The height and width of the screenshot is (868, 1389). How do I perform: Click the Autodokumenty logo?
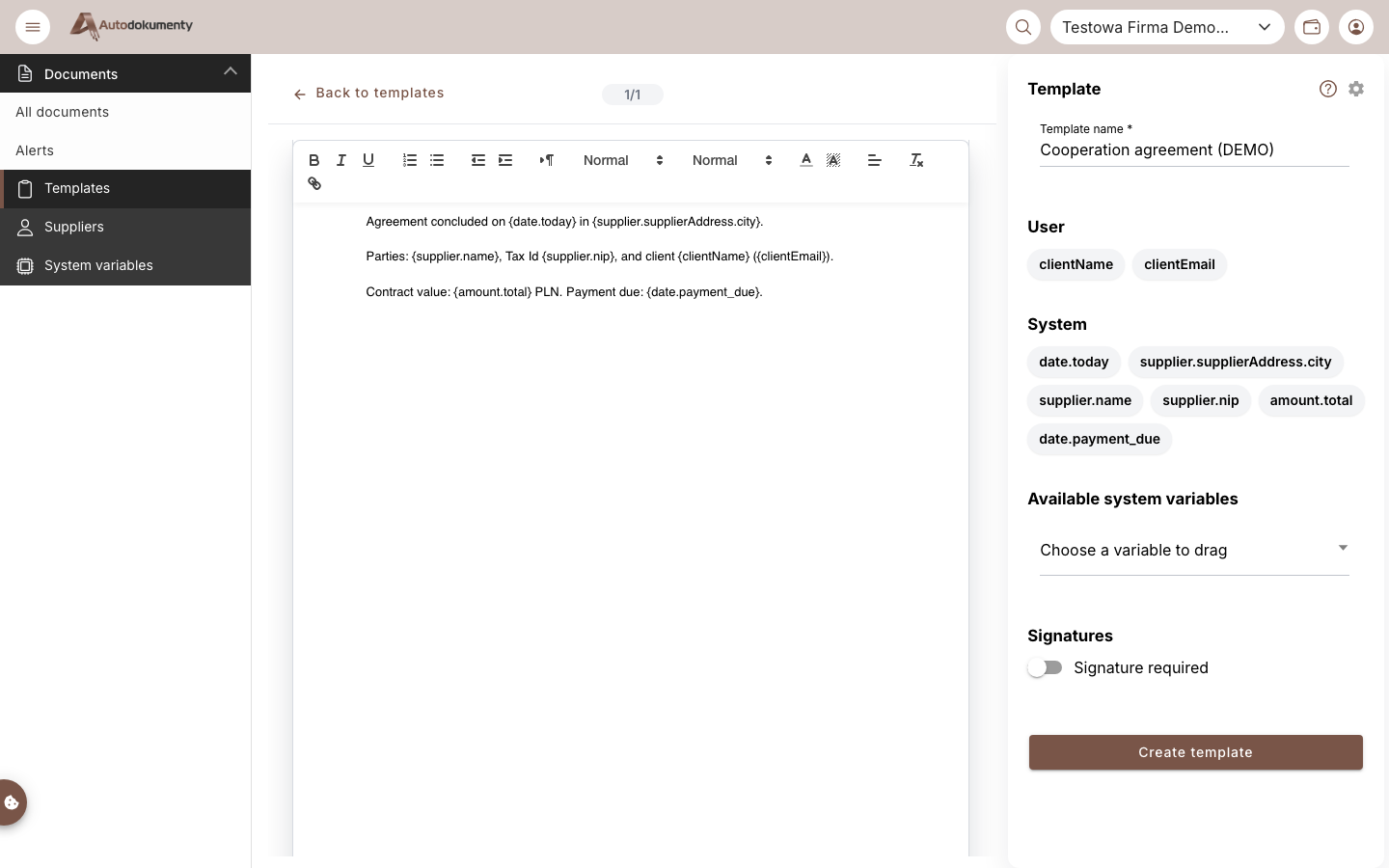pos(131,26)
